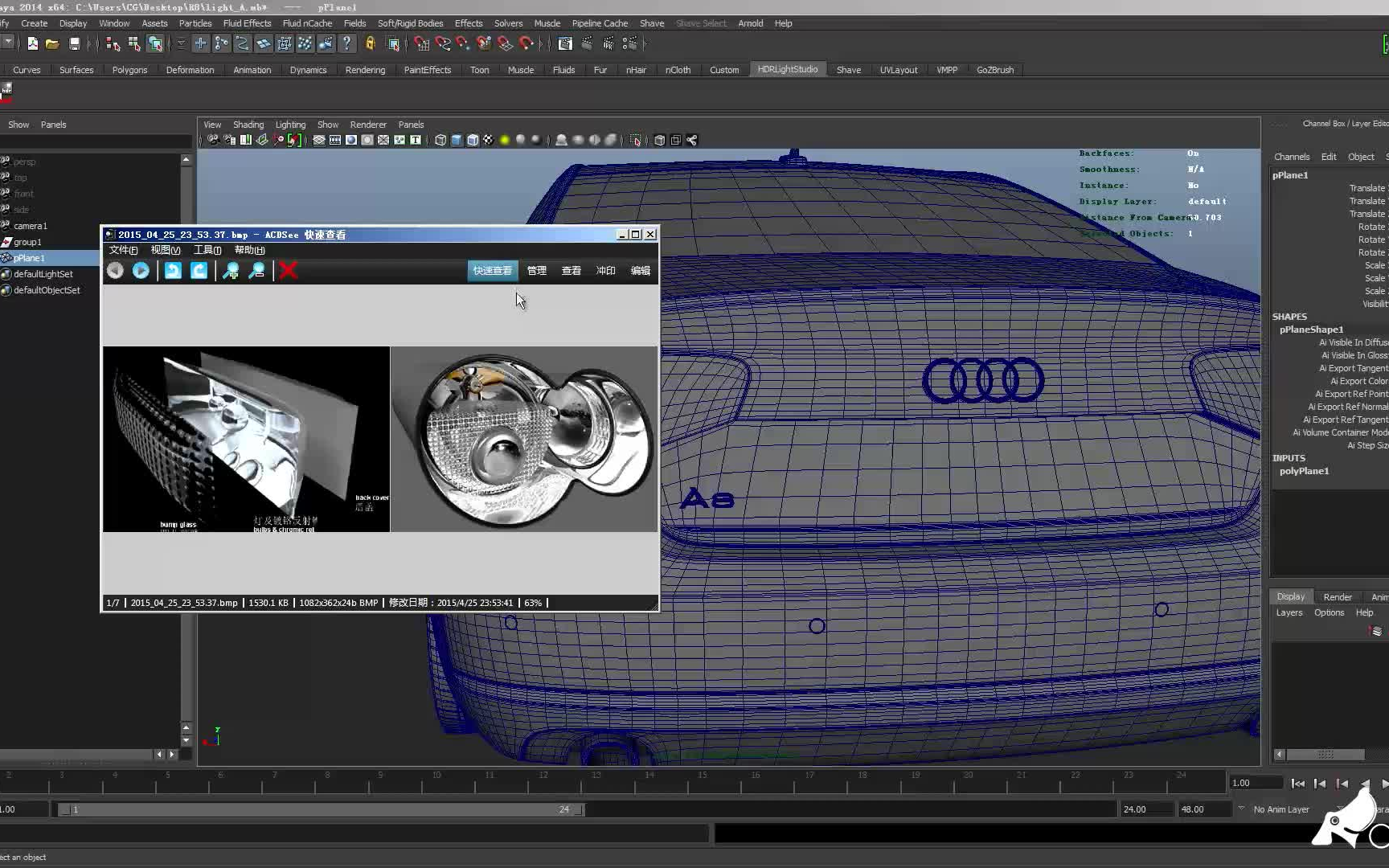This screenshot has width=1389, height=868.
Task: Open the 工具 menu in ACDSee
Action: click(x=207, y=250)
